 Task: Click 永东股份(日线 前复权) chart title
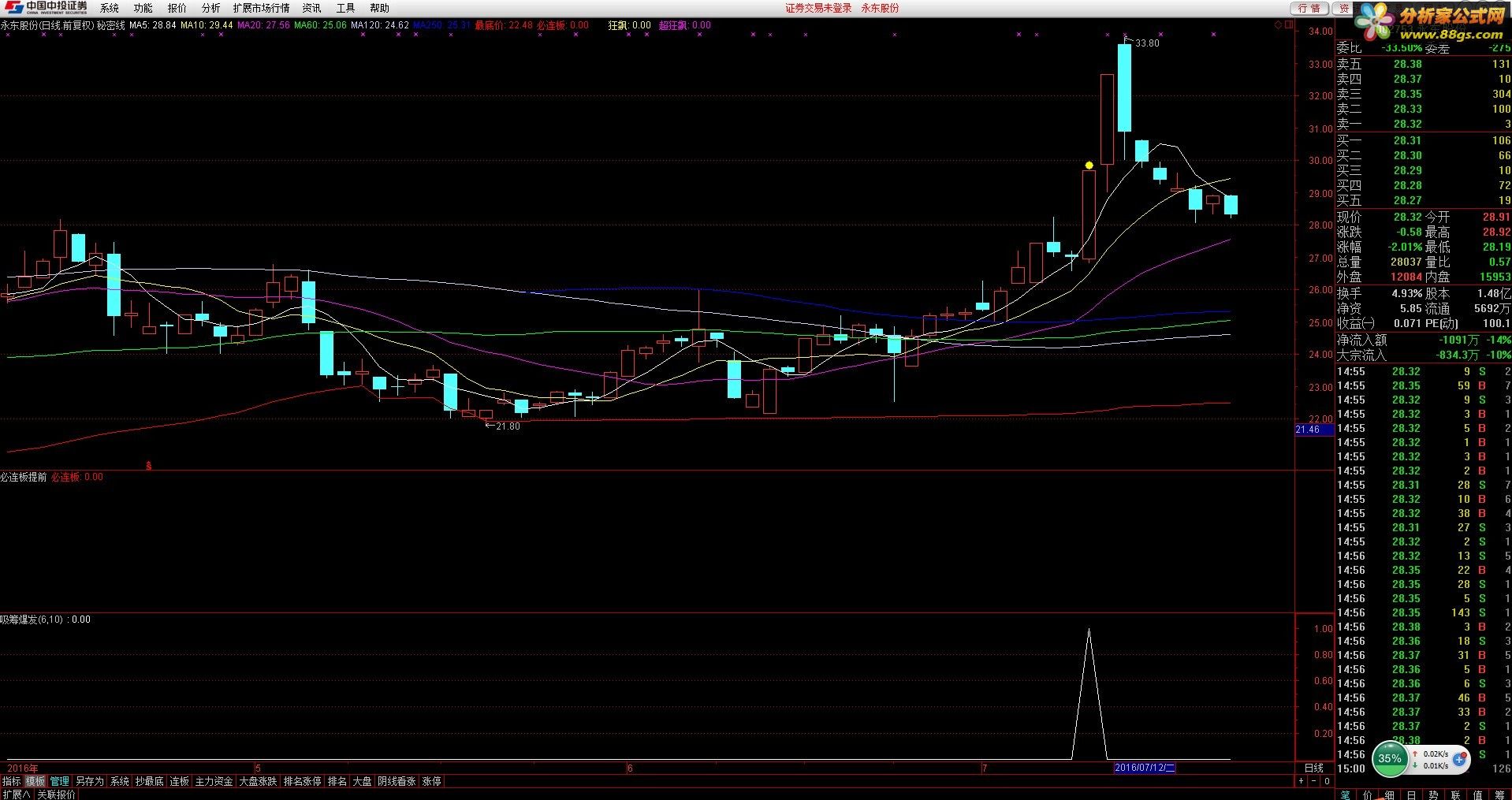tap(47, 25)
